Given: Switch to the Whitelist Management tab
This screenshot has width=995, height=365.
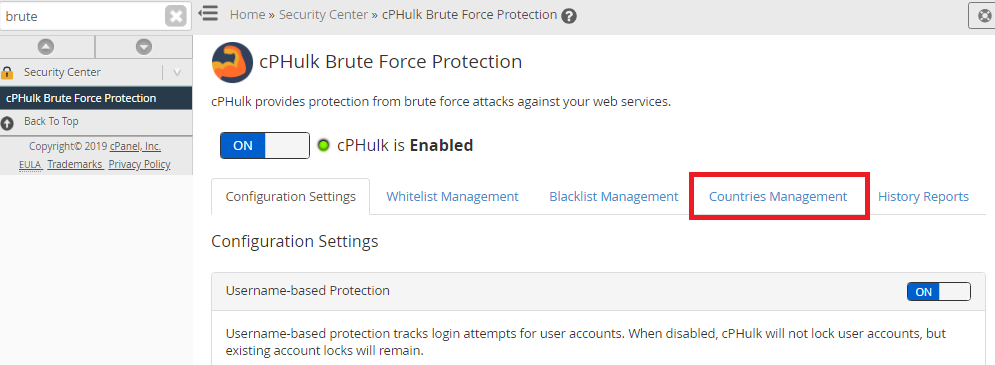Looking at the screenshot, I should [452, 197].
